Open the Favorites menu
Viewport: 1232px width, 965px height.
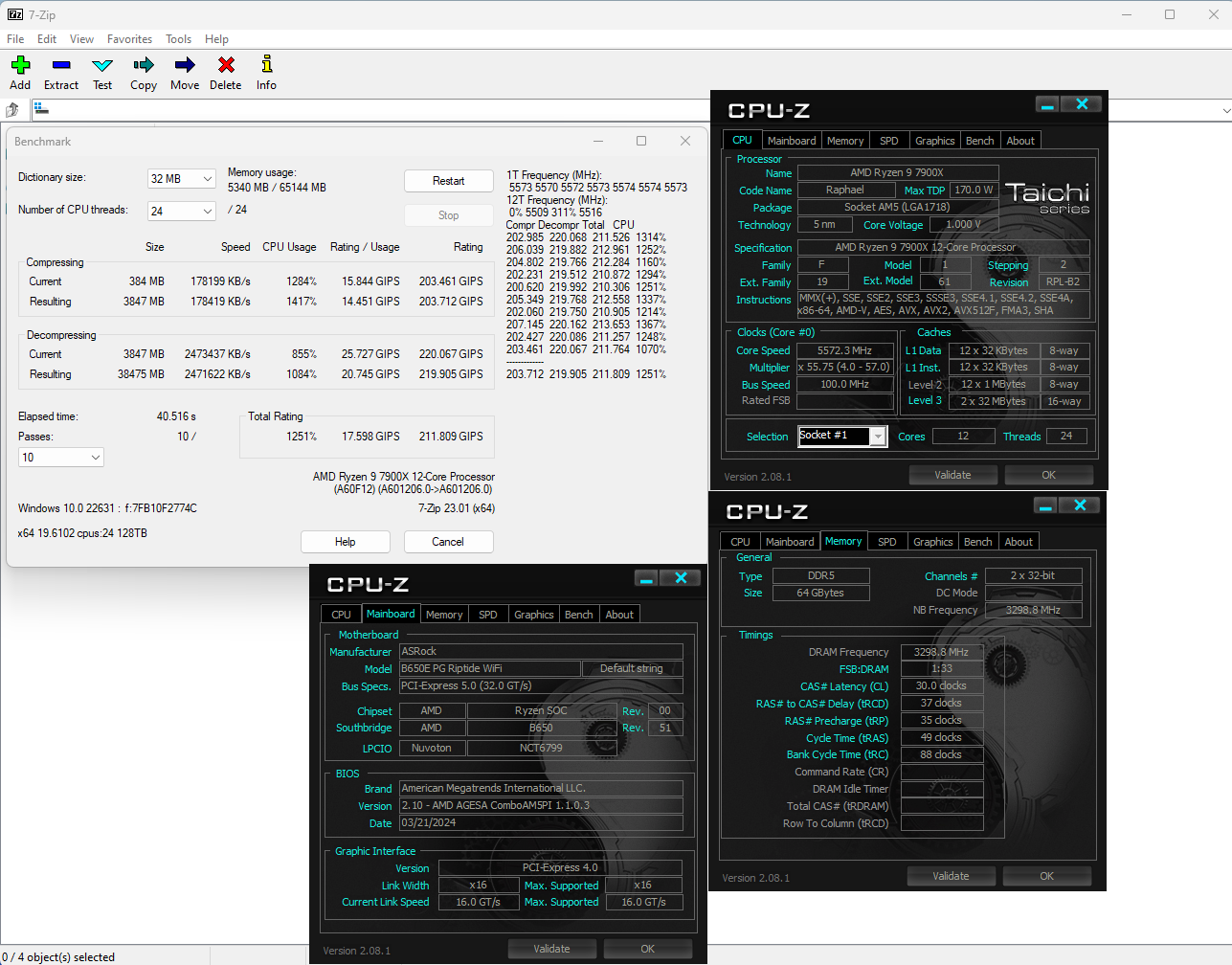[x=129, y=39]
